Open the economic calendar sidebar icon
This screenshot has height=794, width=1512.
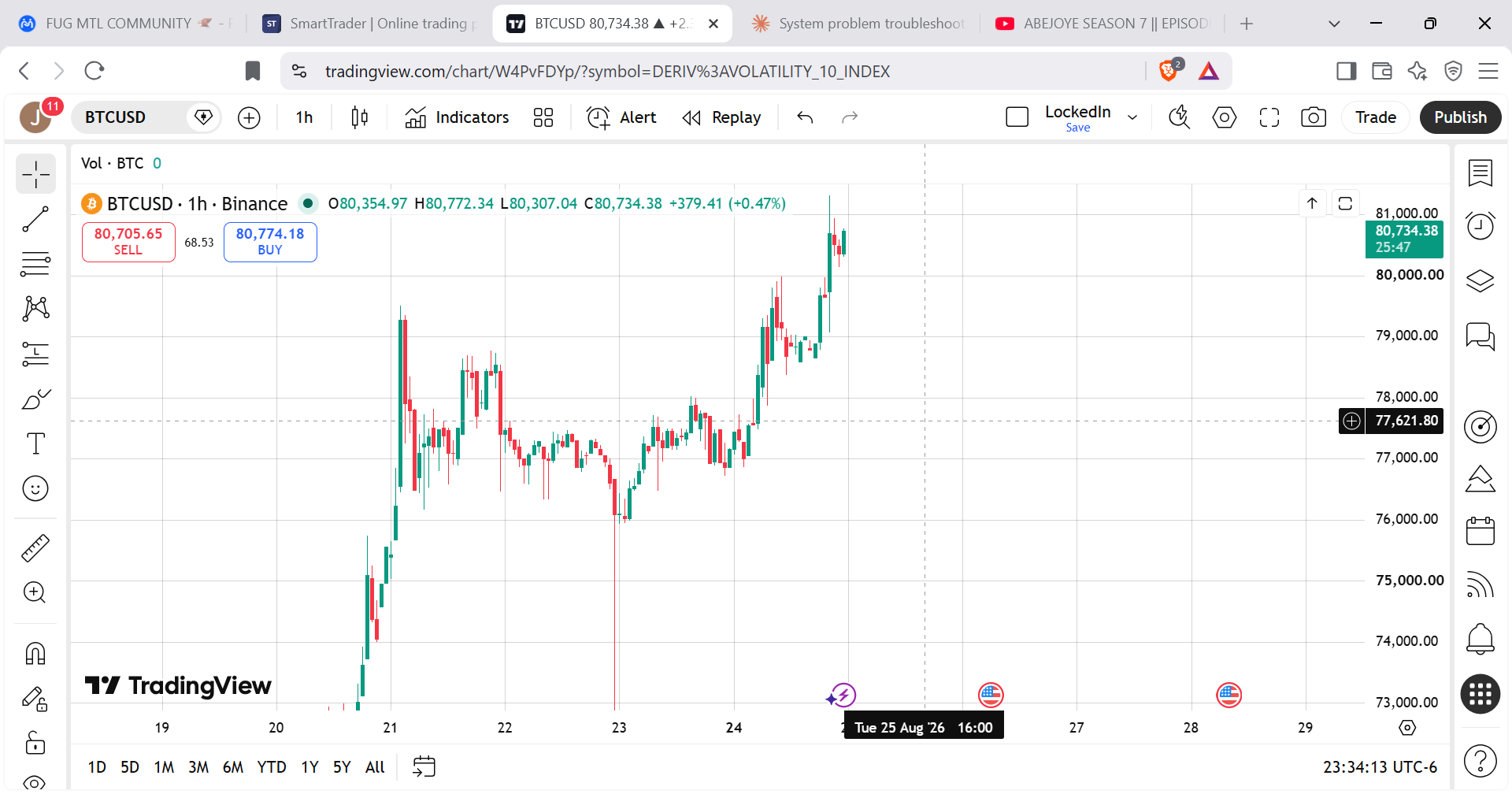pyautogui.click(x=1480, y=531)
